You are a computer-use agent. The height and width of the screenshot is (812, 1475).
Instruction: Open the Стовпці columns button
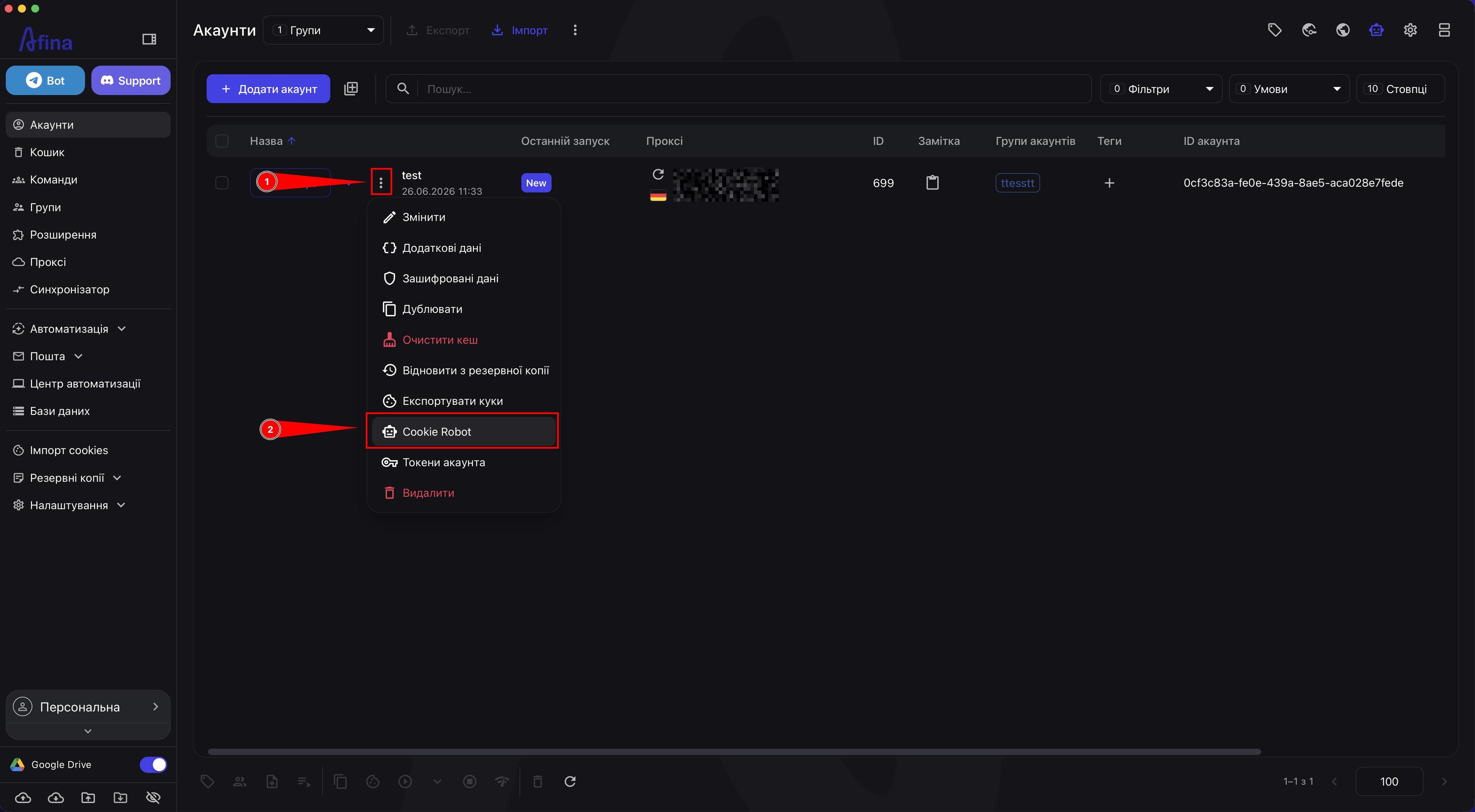click(x=1400, y=89)
